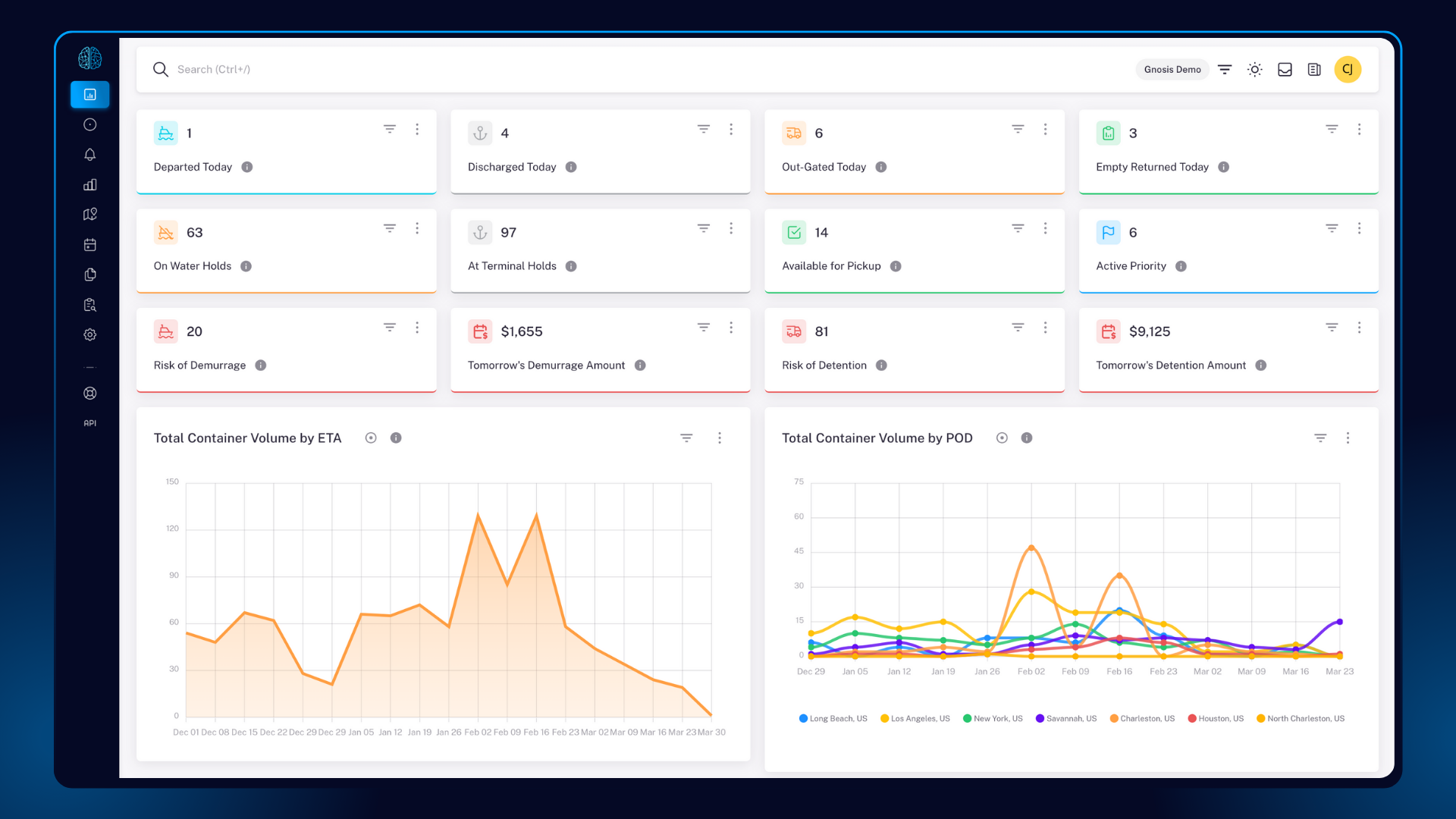Open the calendar sidebar icon
This screenshot has width=1456, height=819.
point(89,245)
